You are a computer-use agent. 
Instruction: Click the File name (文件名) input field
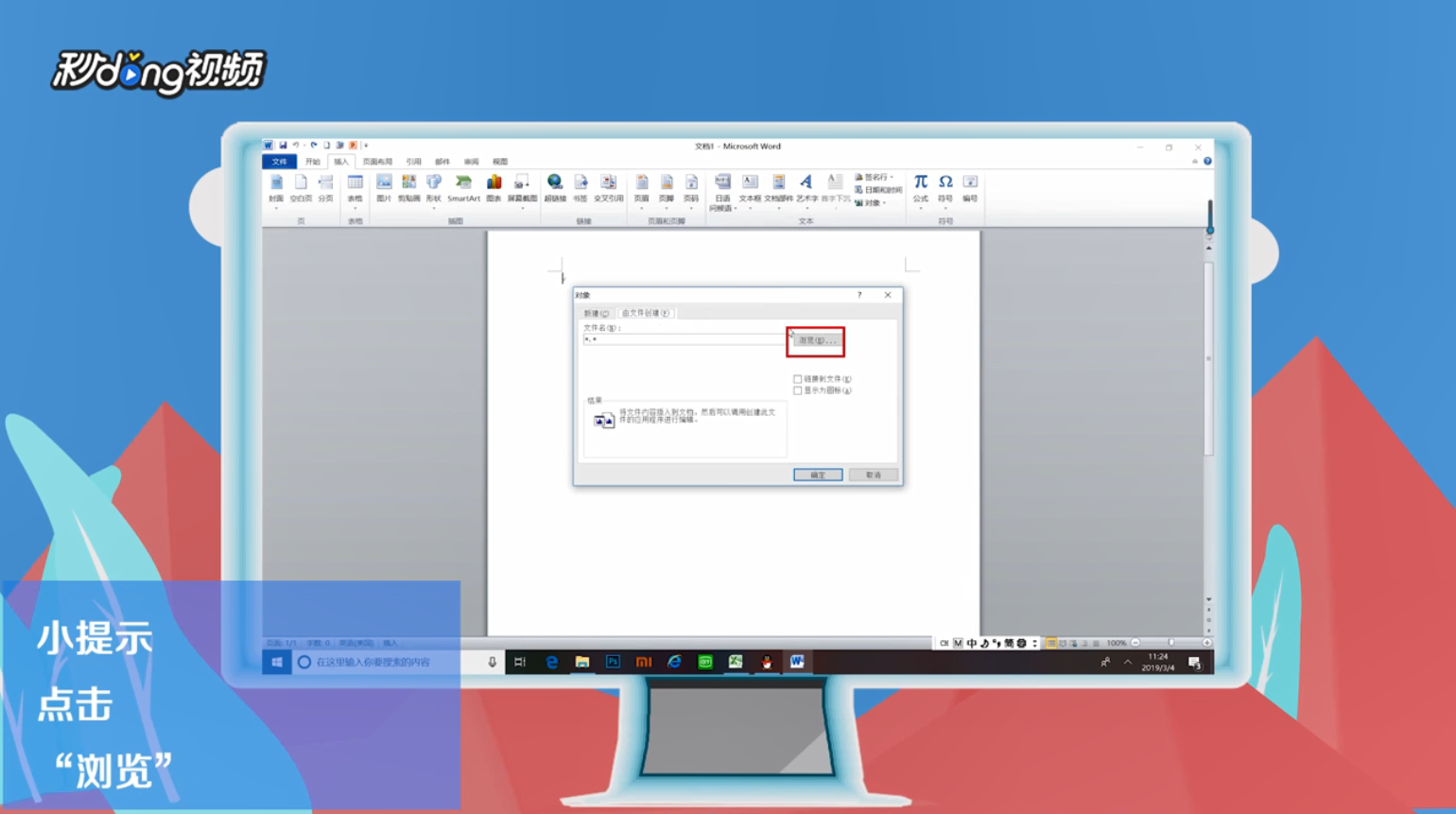685,339
